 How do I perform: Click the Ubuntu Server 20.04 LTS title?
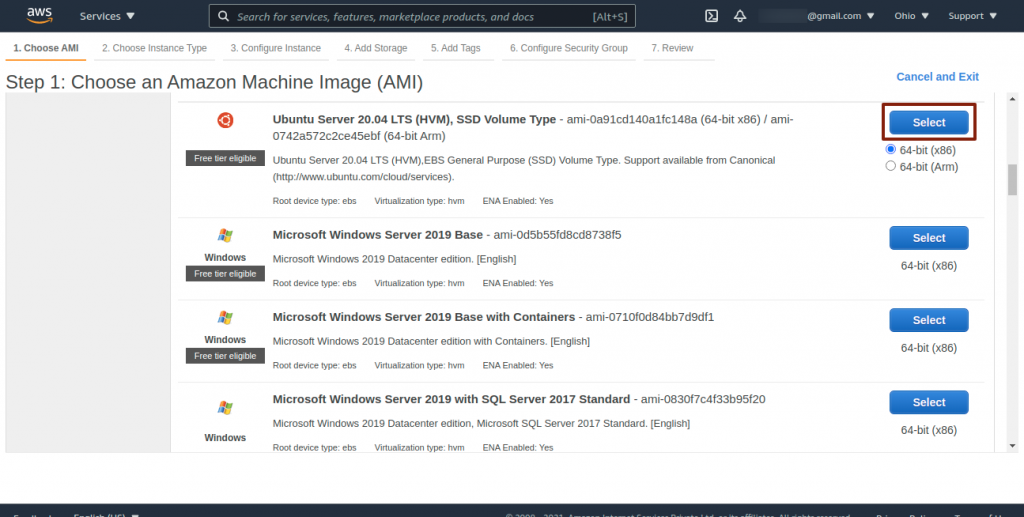point(414,119)
